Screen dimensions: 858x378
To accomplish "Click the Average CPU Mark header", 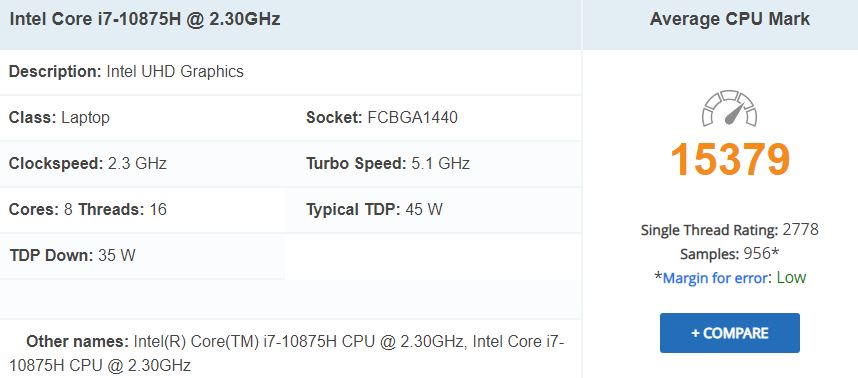I will click(730, 19).
